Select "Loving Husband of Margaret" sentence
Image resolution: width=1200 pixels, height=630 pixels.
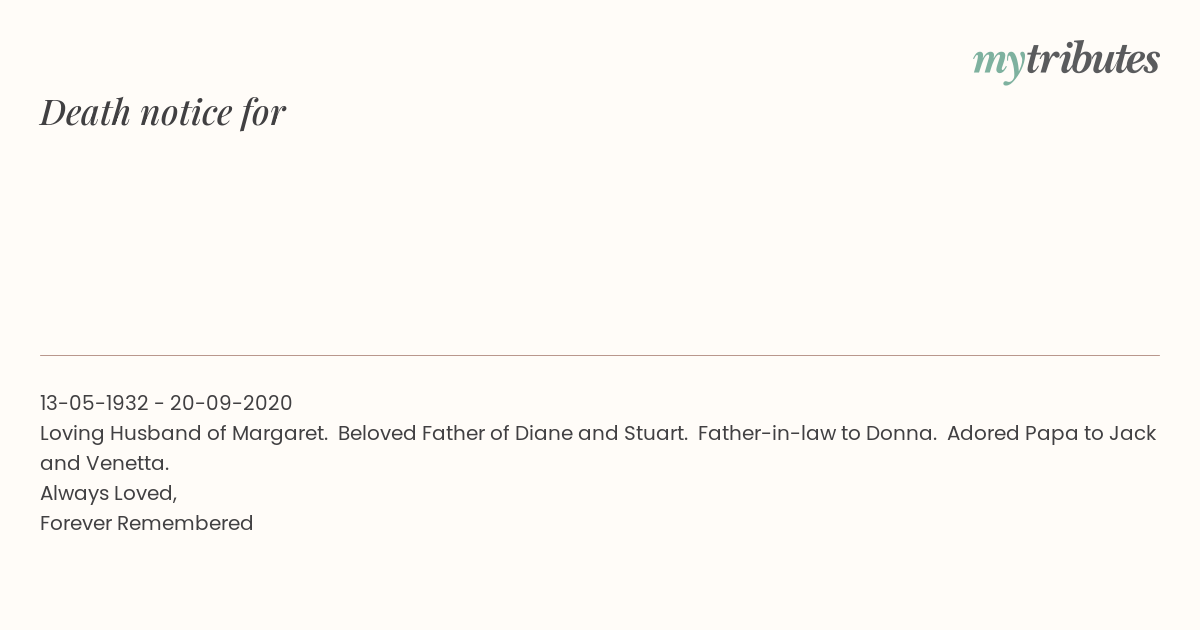point(184,434)
